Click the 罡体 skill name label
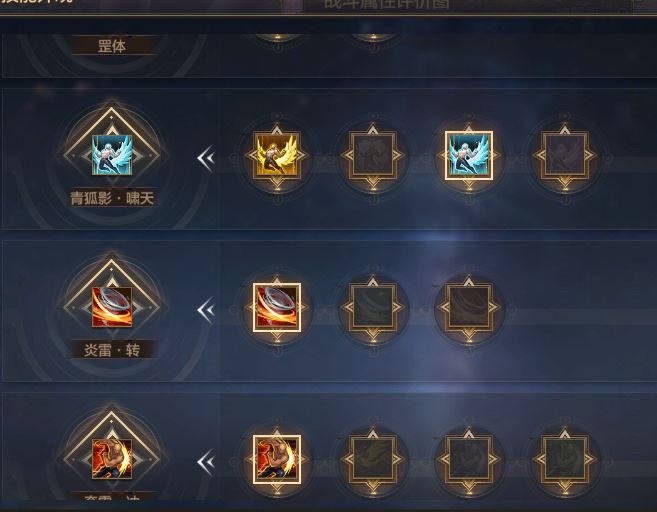 [x=112, y=46]
